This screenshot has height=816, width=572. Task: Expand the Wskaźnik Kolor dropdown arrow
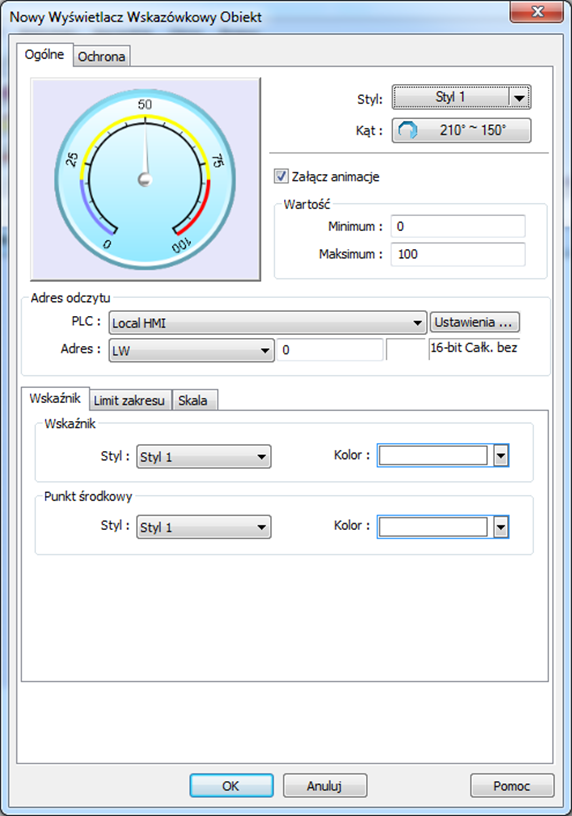click(501, 456)
